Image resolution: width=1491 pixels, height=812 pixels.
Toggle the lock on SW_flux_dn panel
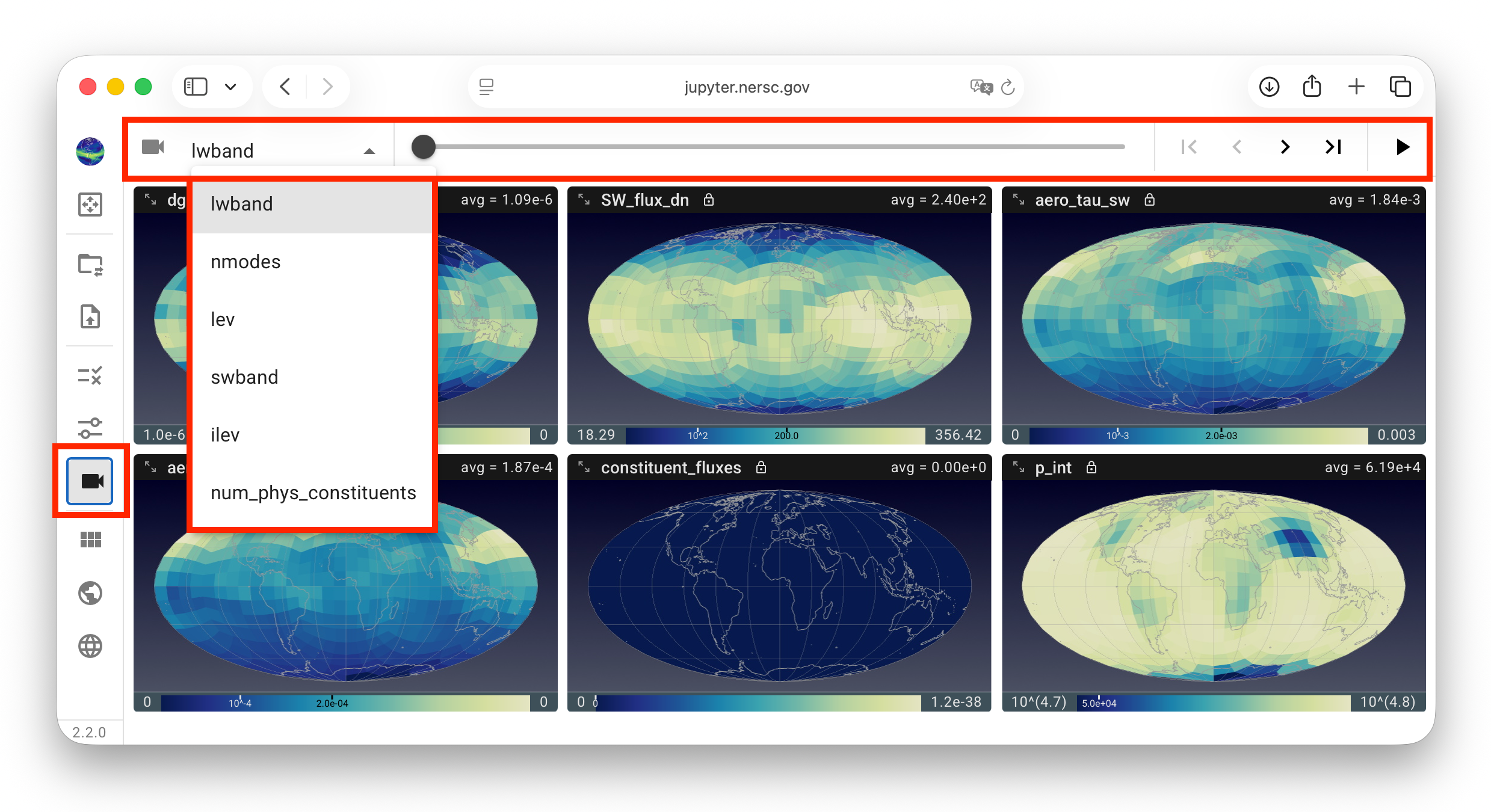click(x=709, y=200)
